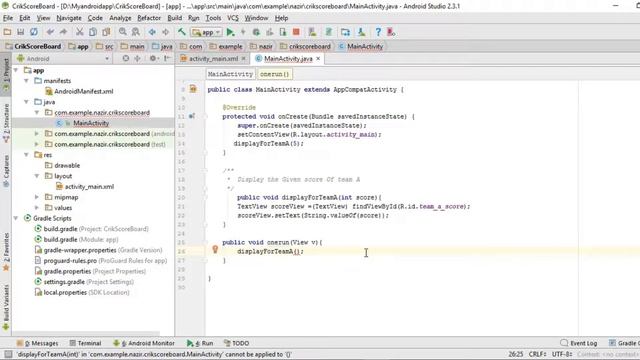Screen dimensions: 640x360
Task: Click the onerun() editor breadcrumb
Action: [x=274, y=74]
